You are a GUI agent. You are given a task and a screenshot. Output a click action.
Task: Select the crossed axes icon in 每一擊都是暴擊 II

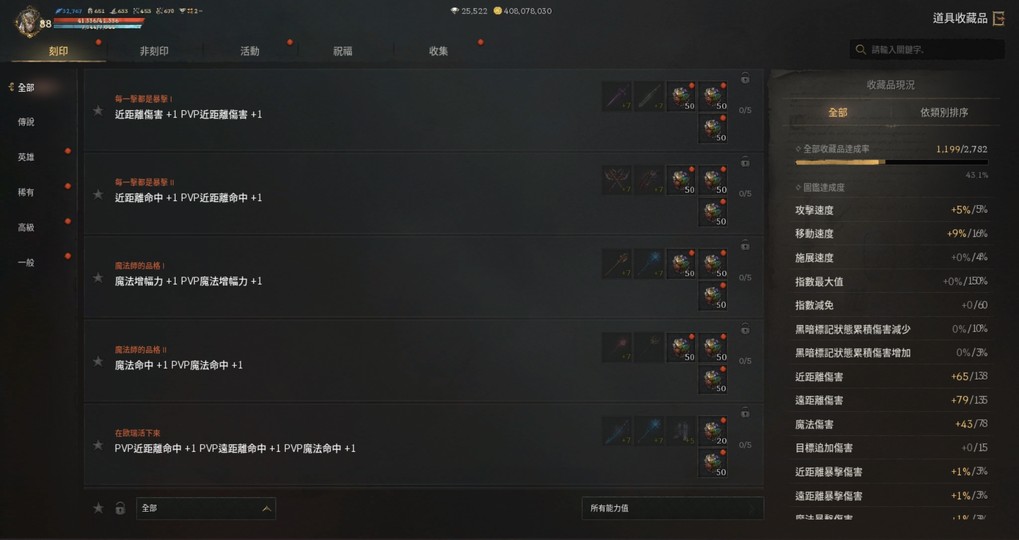click(x=617, y=180)
